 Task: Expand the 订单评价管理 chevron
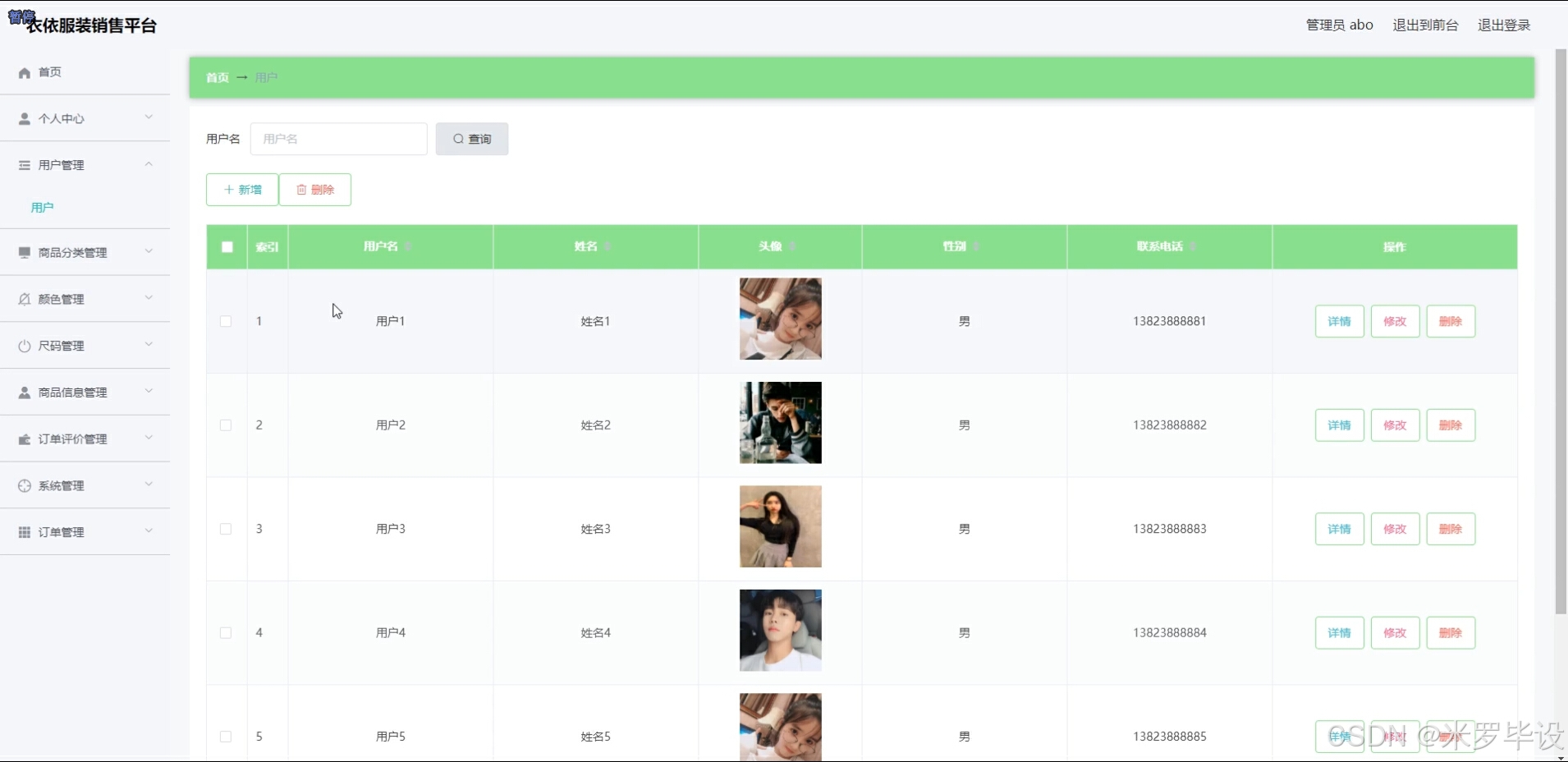149,438
